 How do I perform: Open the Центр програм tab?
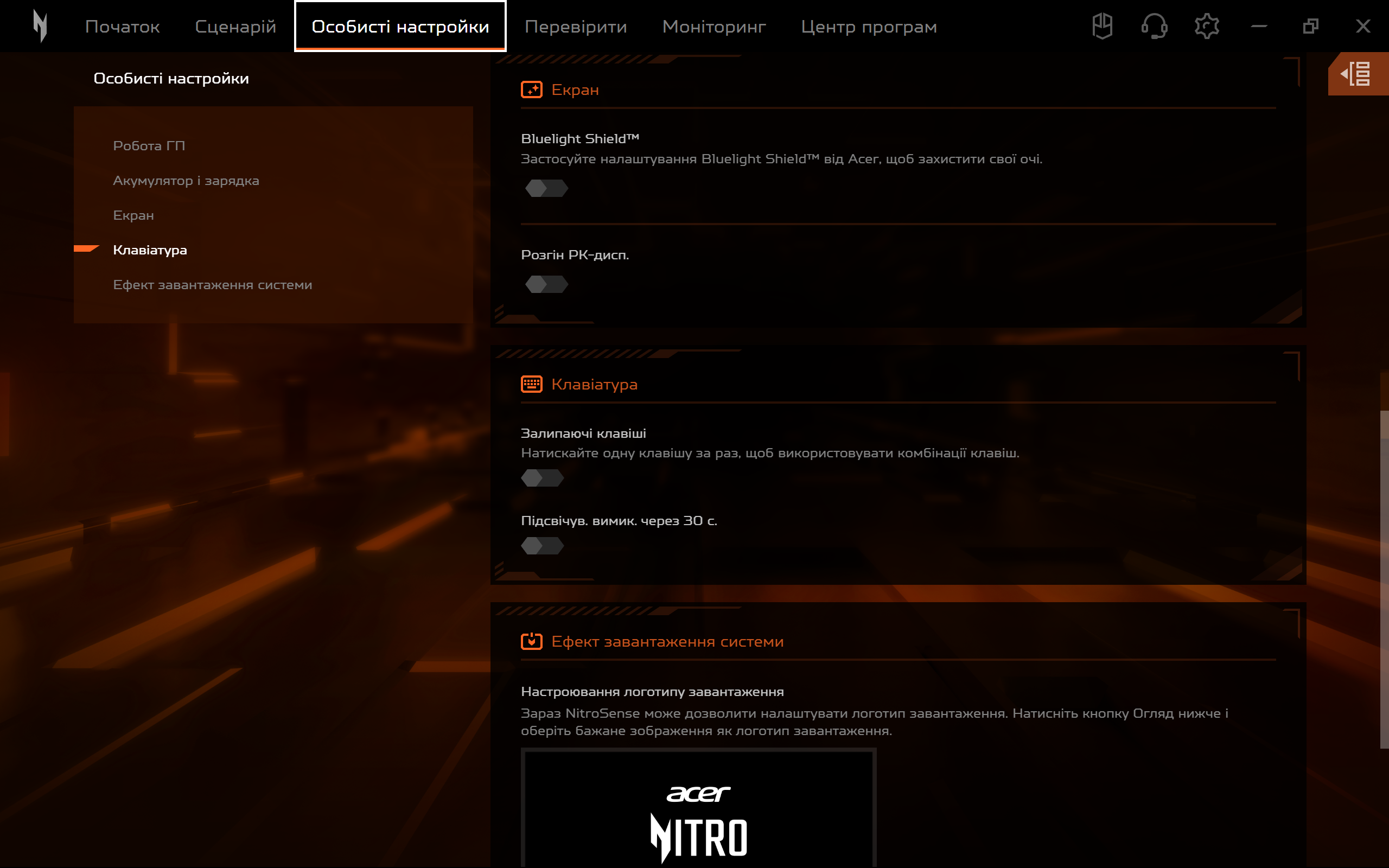click(869, 27)
